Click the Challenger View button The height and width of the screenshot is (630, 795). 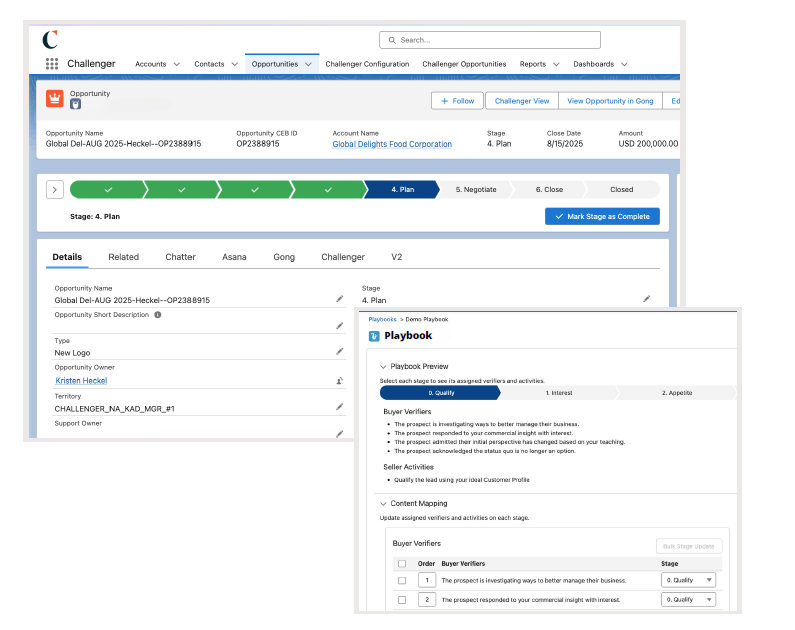522,101
